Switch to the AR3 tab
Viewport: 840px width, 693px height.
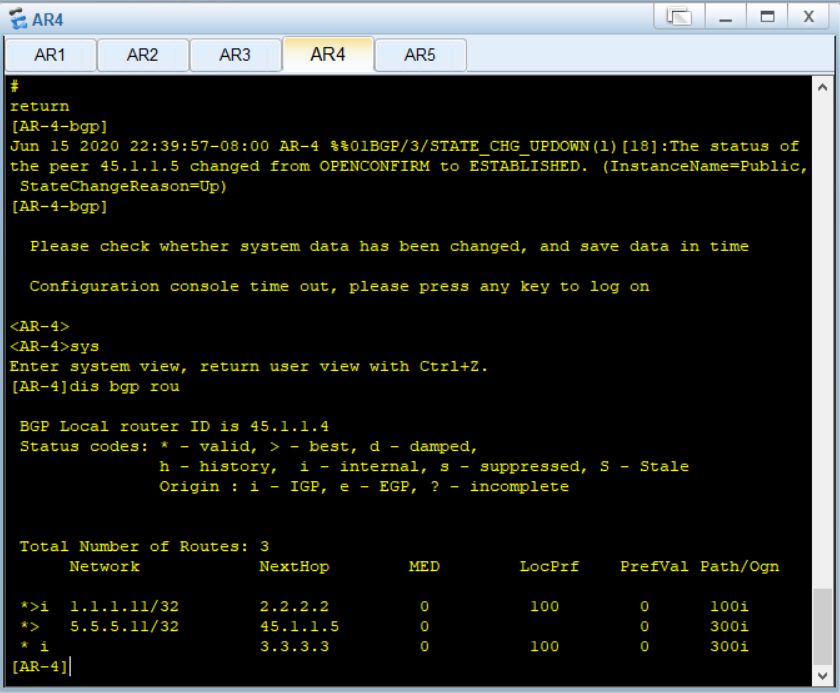point(236,55)
